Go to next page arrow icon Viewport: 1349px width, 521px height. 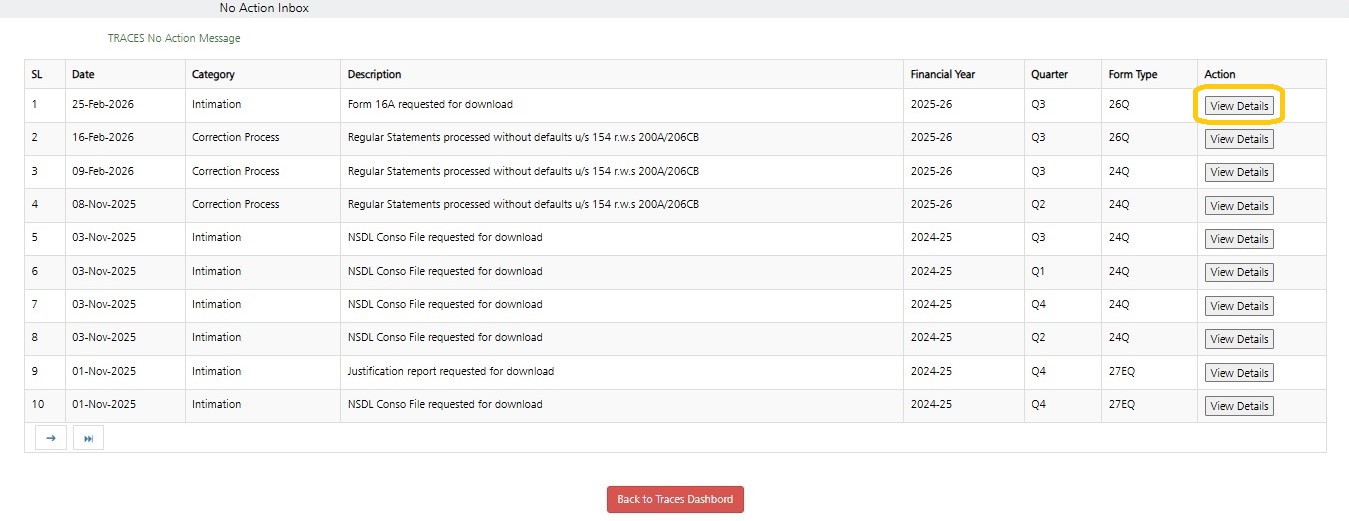50,438
